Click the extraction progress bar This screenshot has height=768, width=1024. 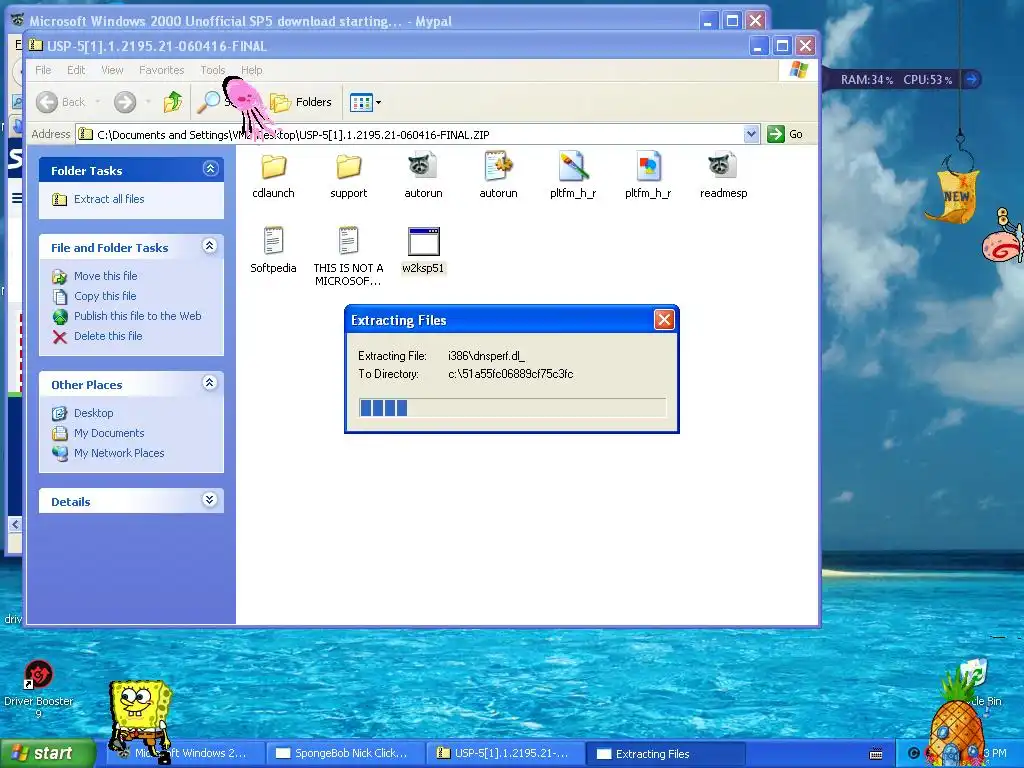(512, 408)
